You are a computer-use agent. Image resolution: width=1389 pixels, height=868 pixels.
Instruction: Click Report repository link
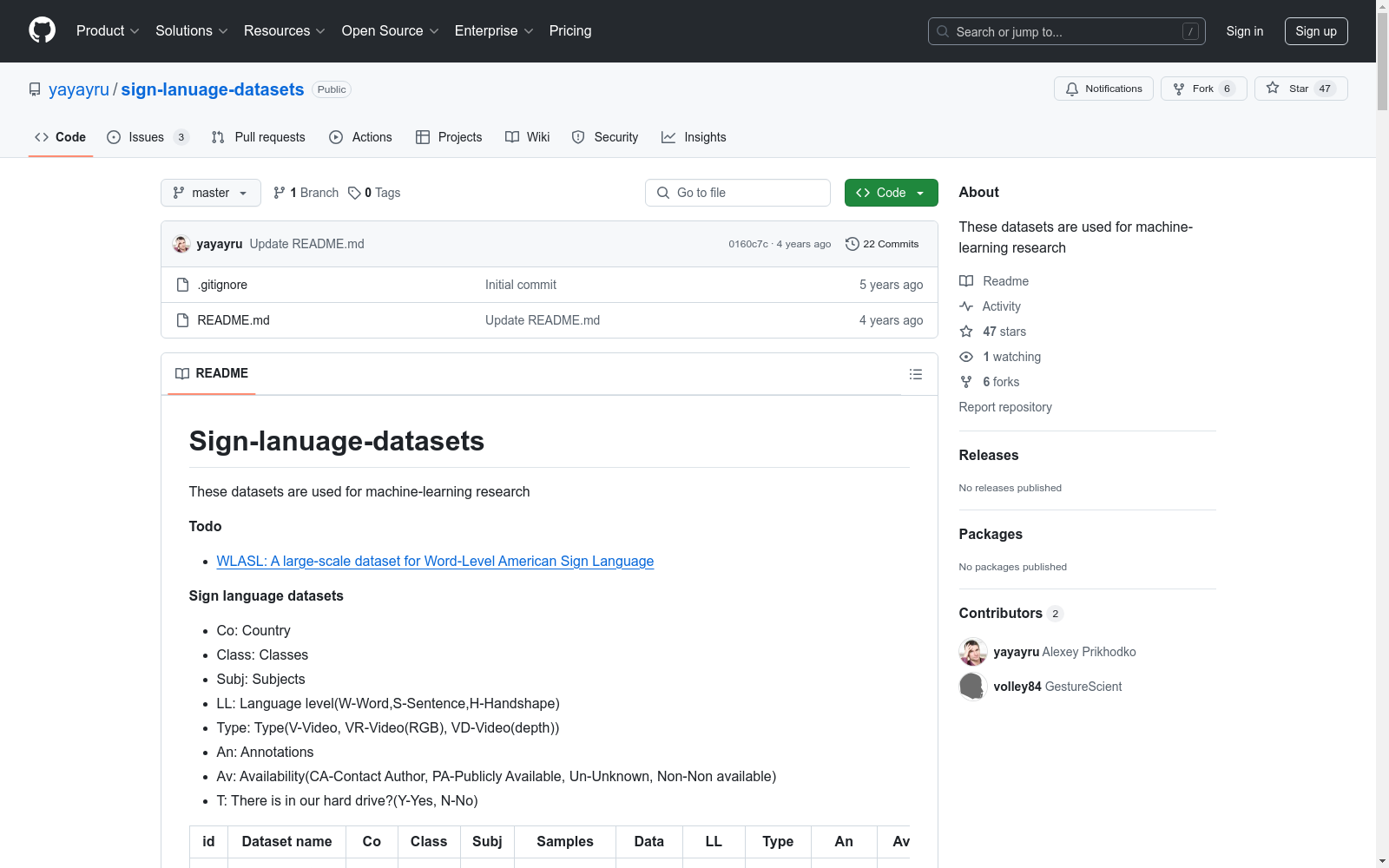tap(1005, 407)
